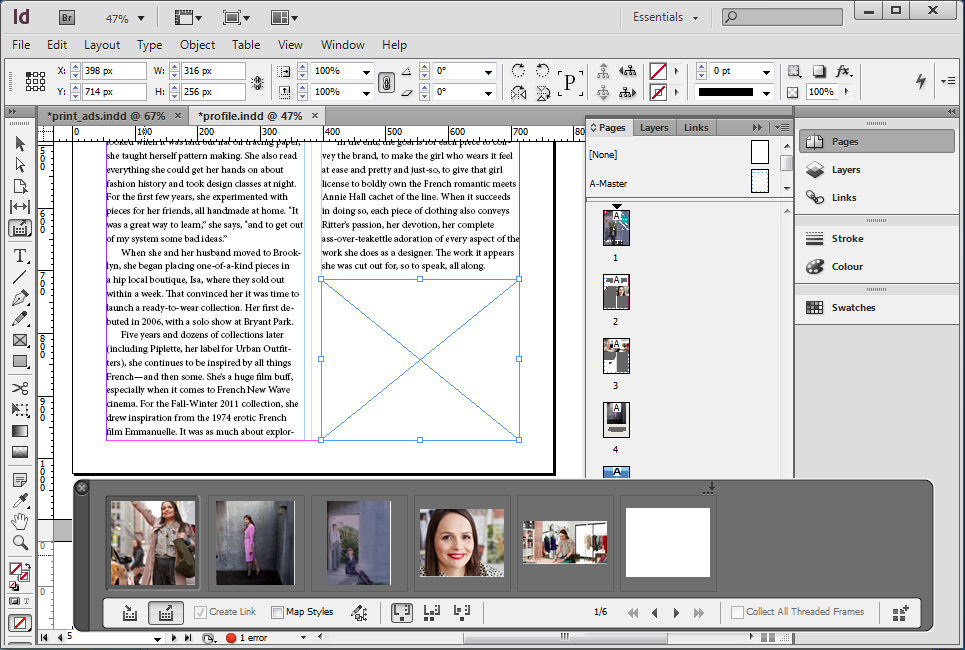The height and width of the screenshot is (650, 965).
Task: Switch to the Layers panel tab
Action: coord(654,128)
